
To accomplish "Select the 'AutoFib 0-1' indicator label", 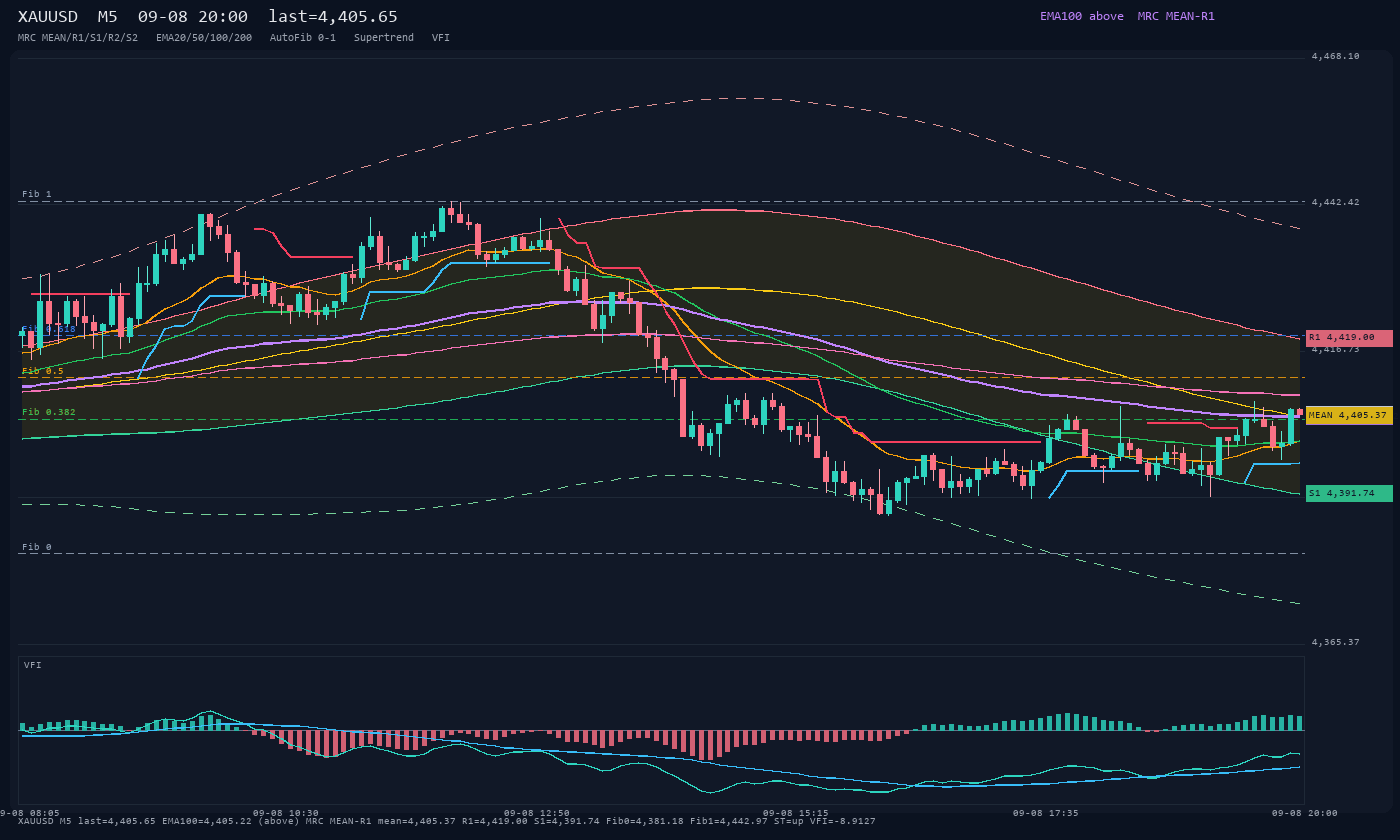I will tap(303, 38).
